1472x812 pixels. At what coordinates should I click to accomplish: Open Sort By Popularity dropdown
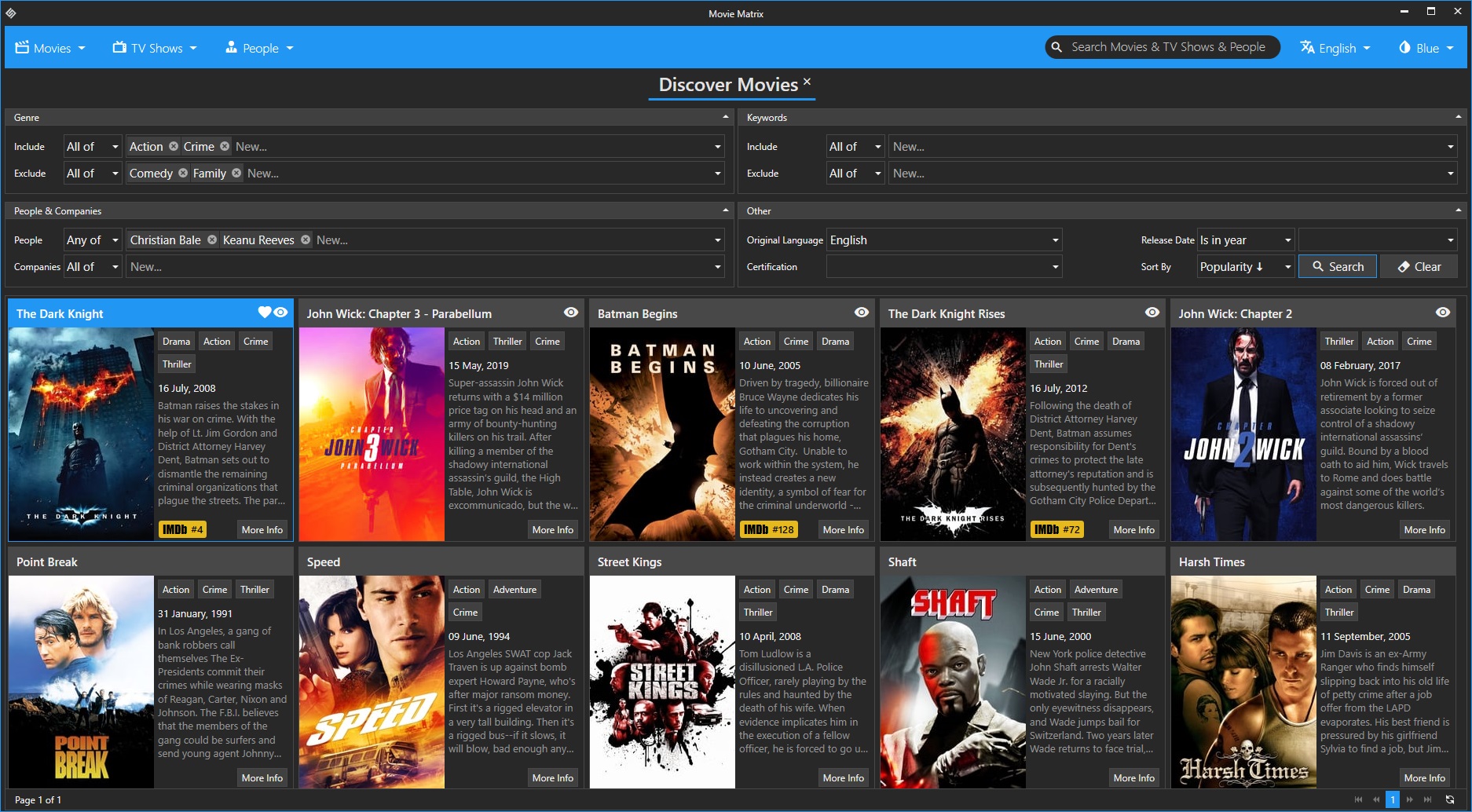coord(1246,266)
